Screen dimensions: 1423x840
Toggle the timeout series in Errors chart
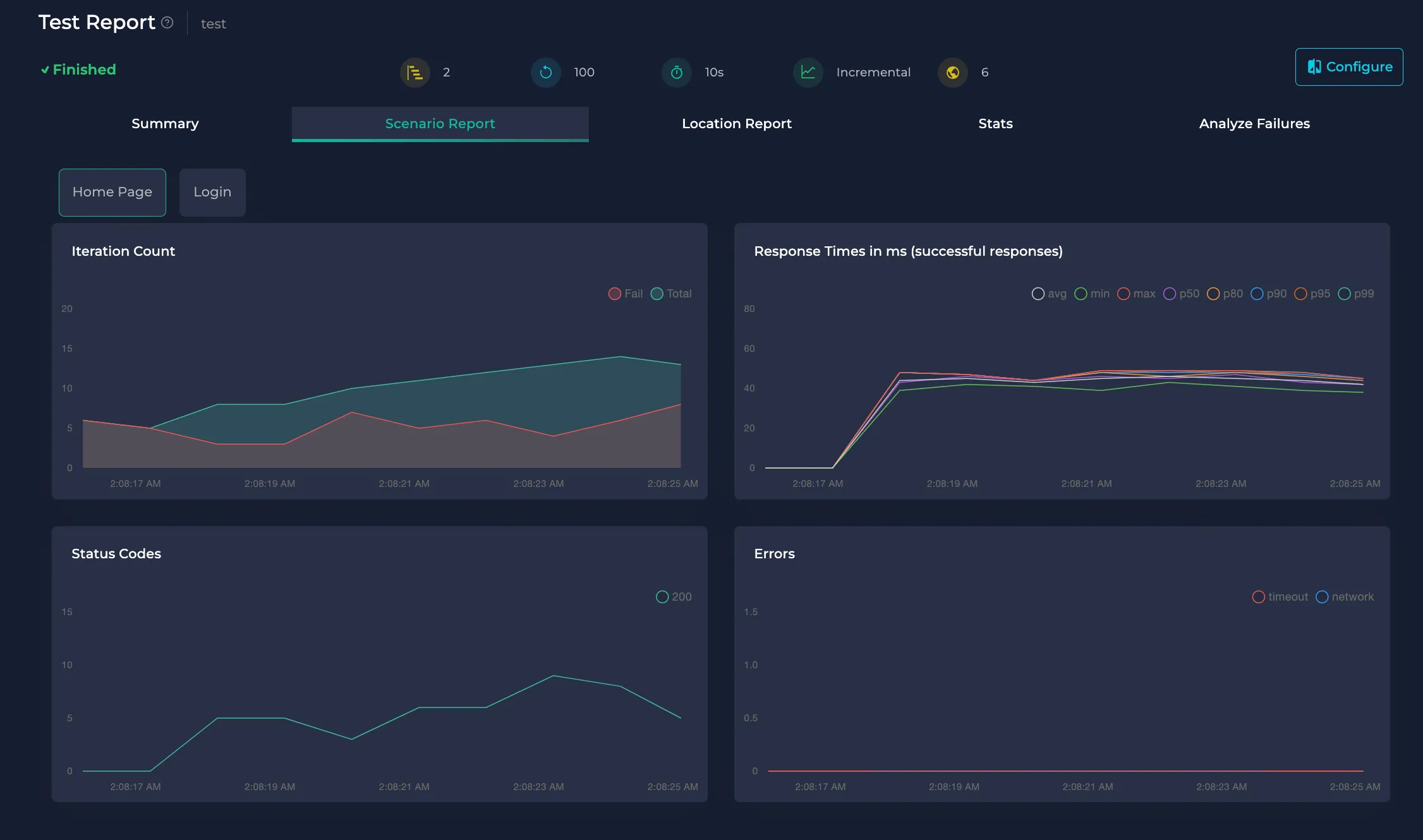(1280, 597)
